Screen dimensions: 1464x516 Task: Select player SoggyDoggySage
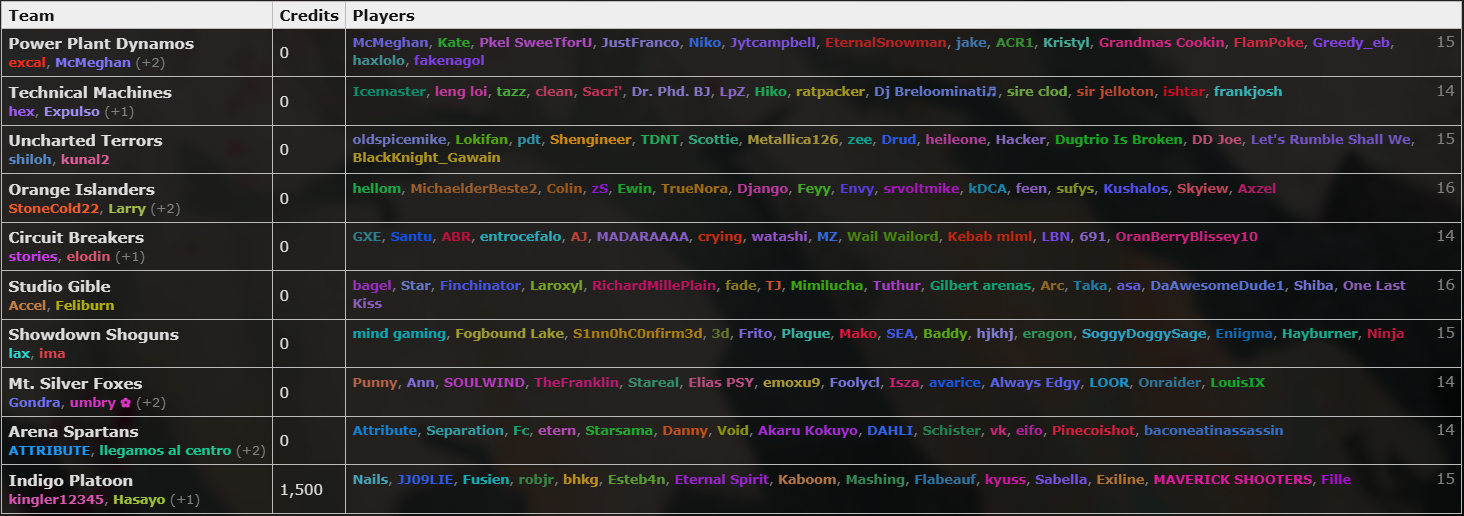tap(1143, 333)
